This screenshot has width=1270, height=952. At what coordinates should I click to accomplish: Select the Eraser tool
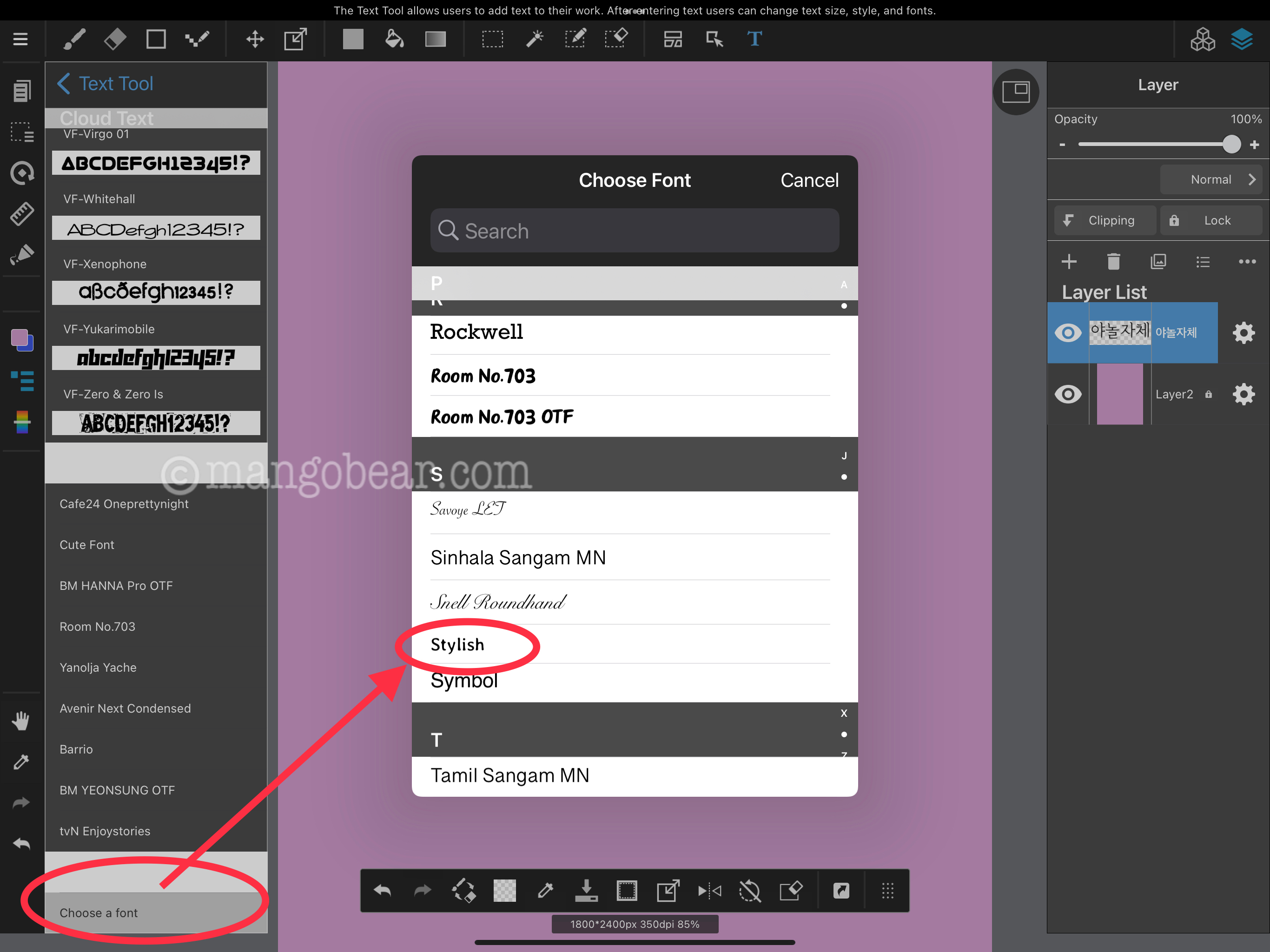coord(115,39)
